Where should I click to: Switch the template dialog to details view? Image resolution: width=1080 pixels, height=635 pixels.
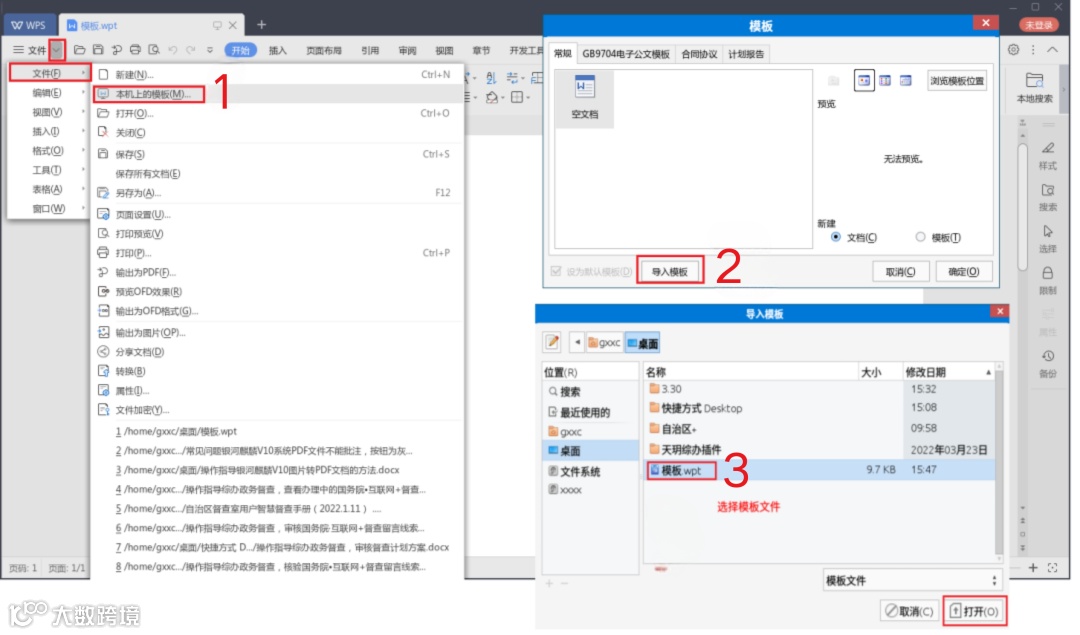click(x=906, y=81)
